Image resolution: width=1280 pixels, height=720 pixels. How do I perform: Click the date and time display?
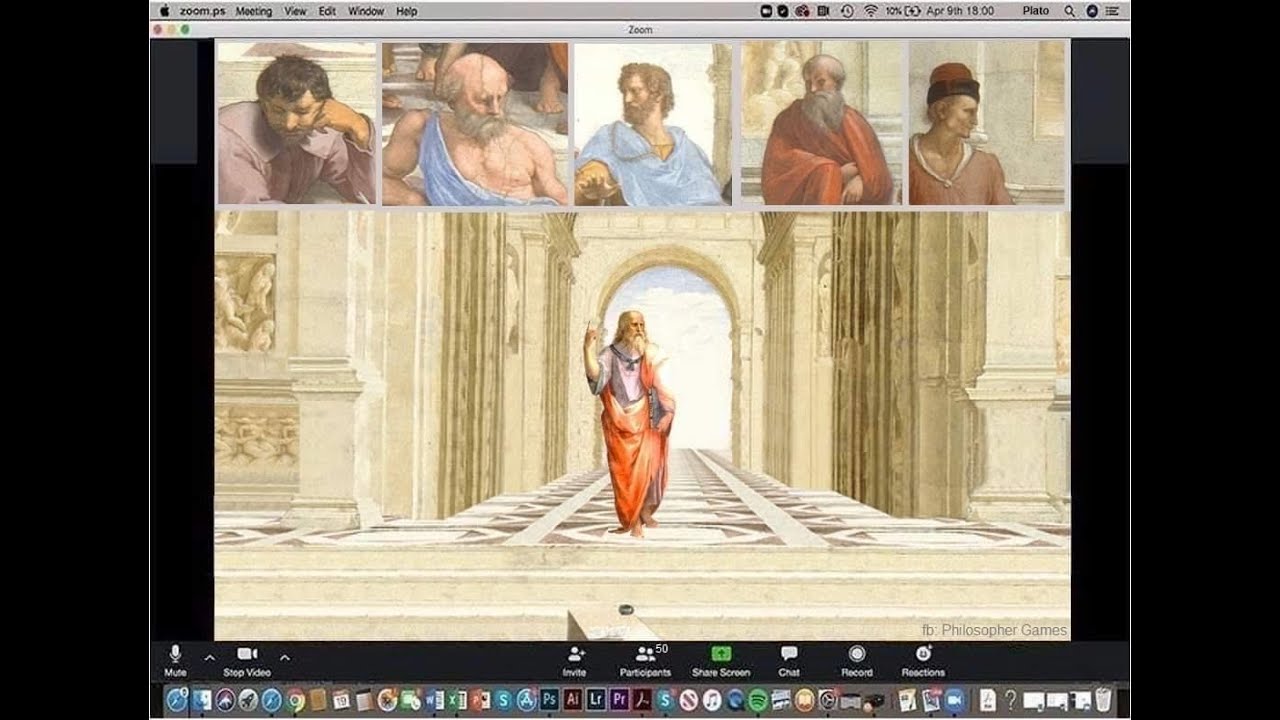960,11
